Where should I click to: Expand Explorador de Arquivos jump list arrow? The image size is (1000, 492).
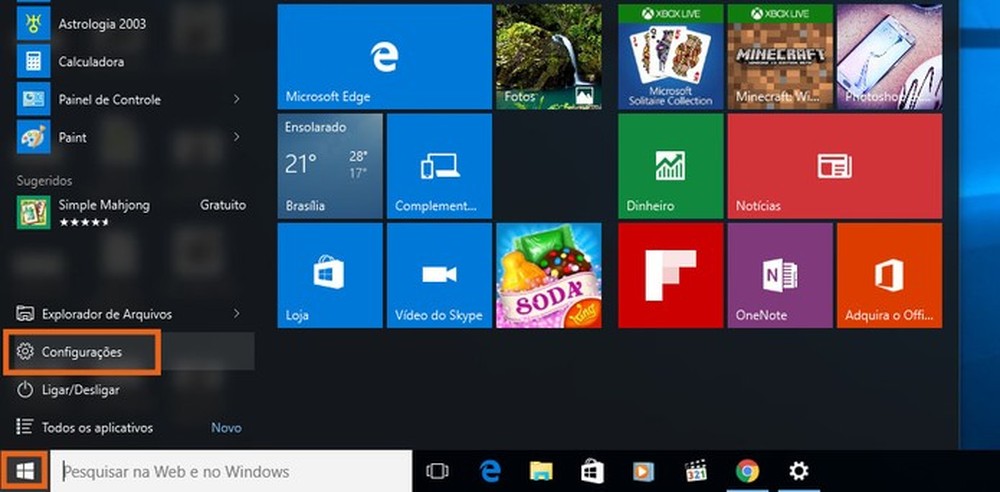237,313
